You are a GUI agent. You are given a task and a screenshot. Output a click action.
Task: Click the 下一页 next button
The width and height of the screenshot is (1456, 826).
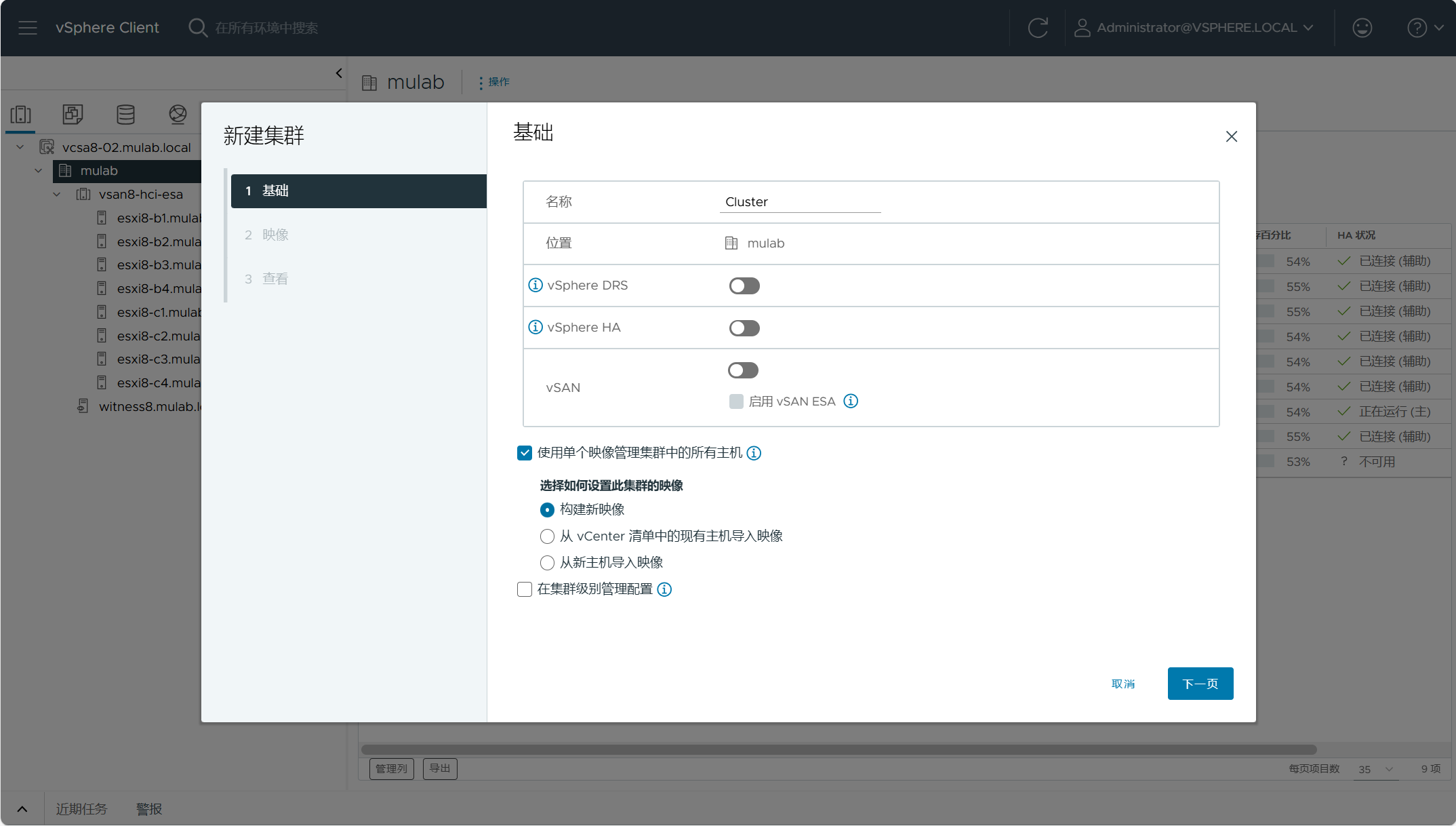1200,684
